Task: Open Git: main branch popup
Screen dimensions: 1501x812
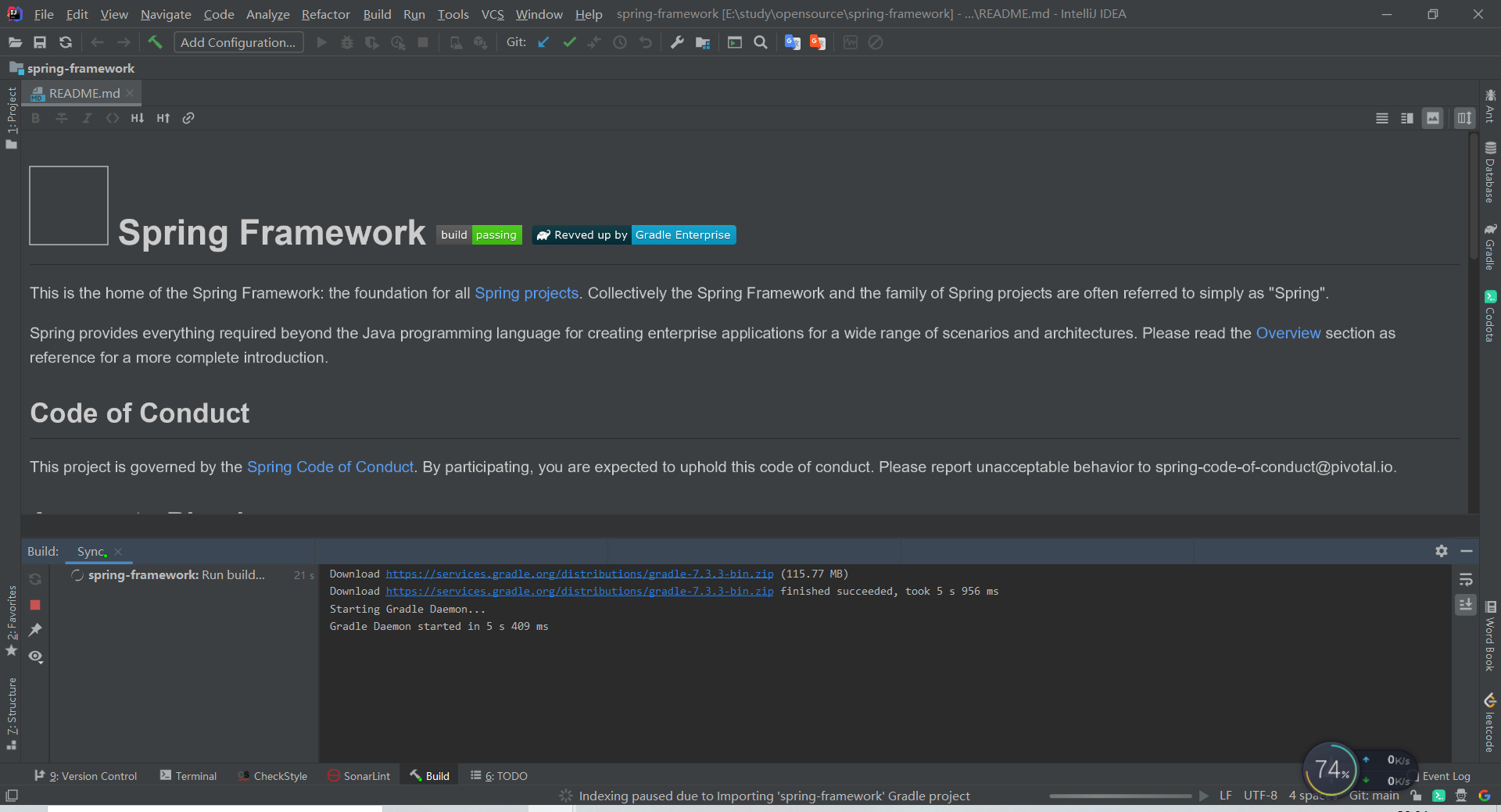Action: [1374, 796]
